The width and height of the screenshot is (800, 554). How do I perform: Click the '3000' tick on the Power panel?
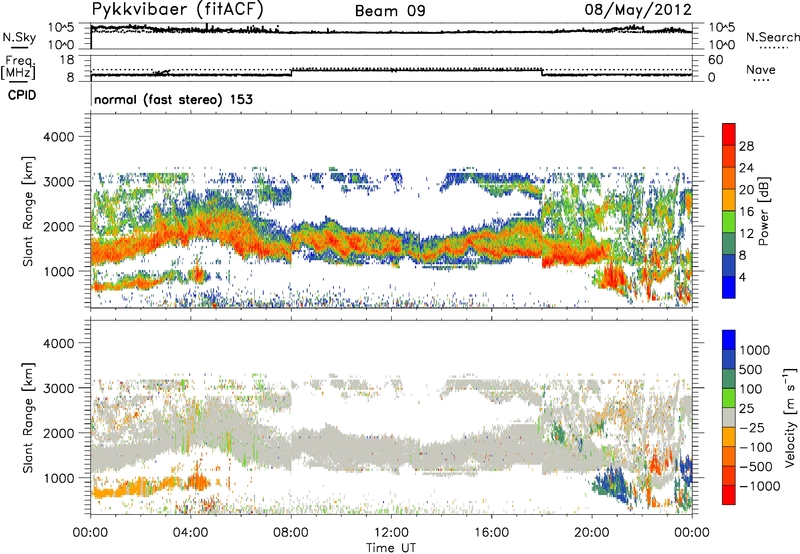59,182
